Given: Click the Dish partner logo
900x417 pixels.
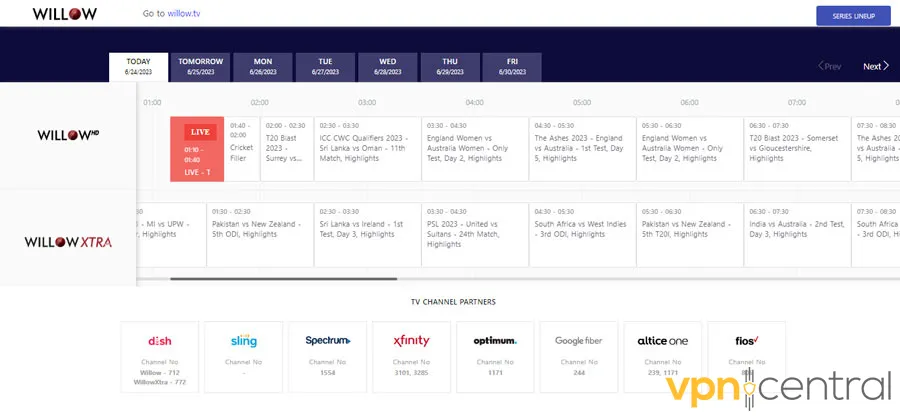Looking at the screenshot, I should click(160, 341).
